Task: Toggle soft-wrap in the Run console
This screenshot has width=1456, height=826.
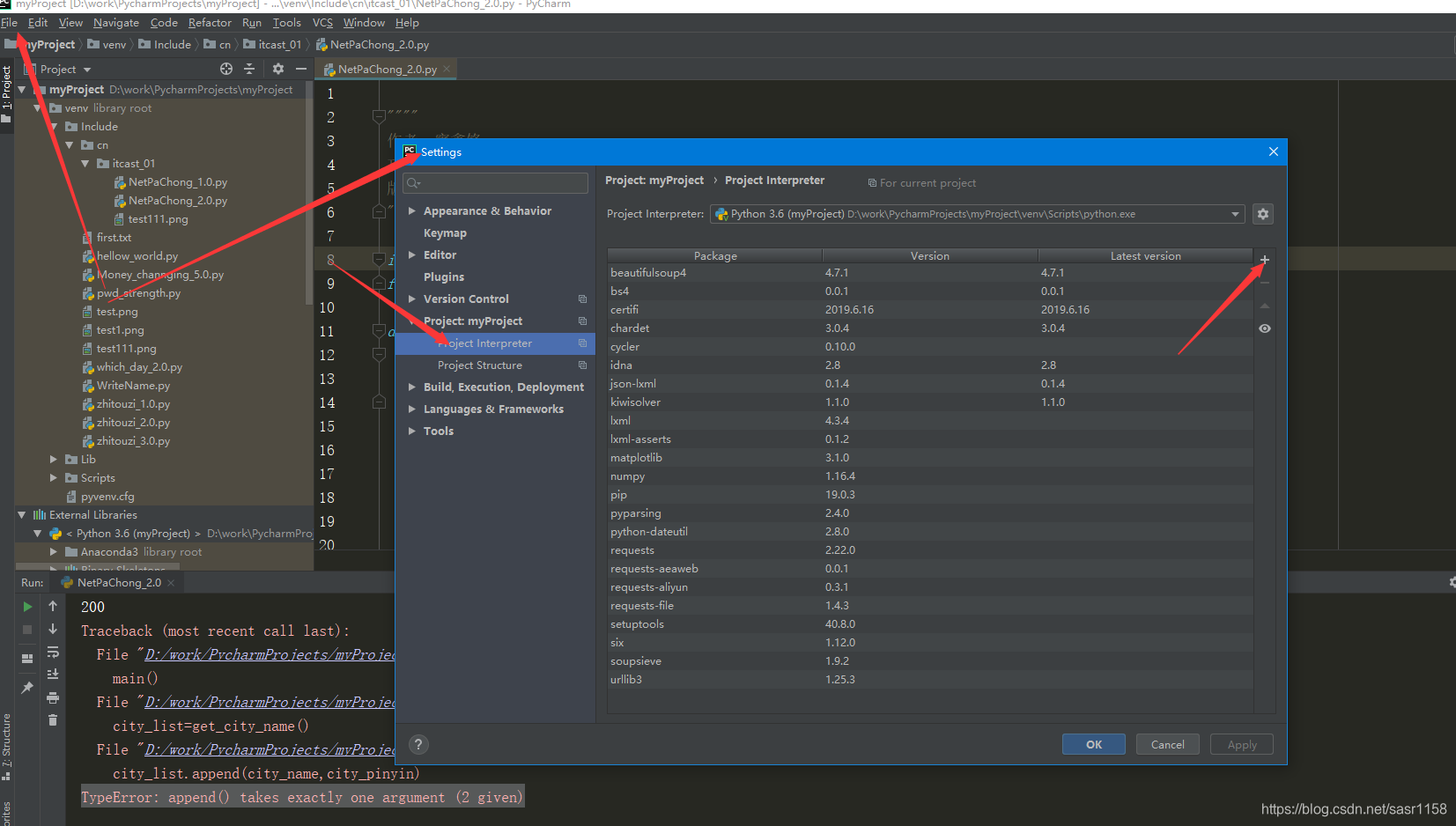Action: pyautogui.click(x=53, y=652)
